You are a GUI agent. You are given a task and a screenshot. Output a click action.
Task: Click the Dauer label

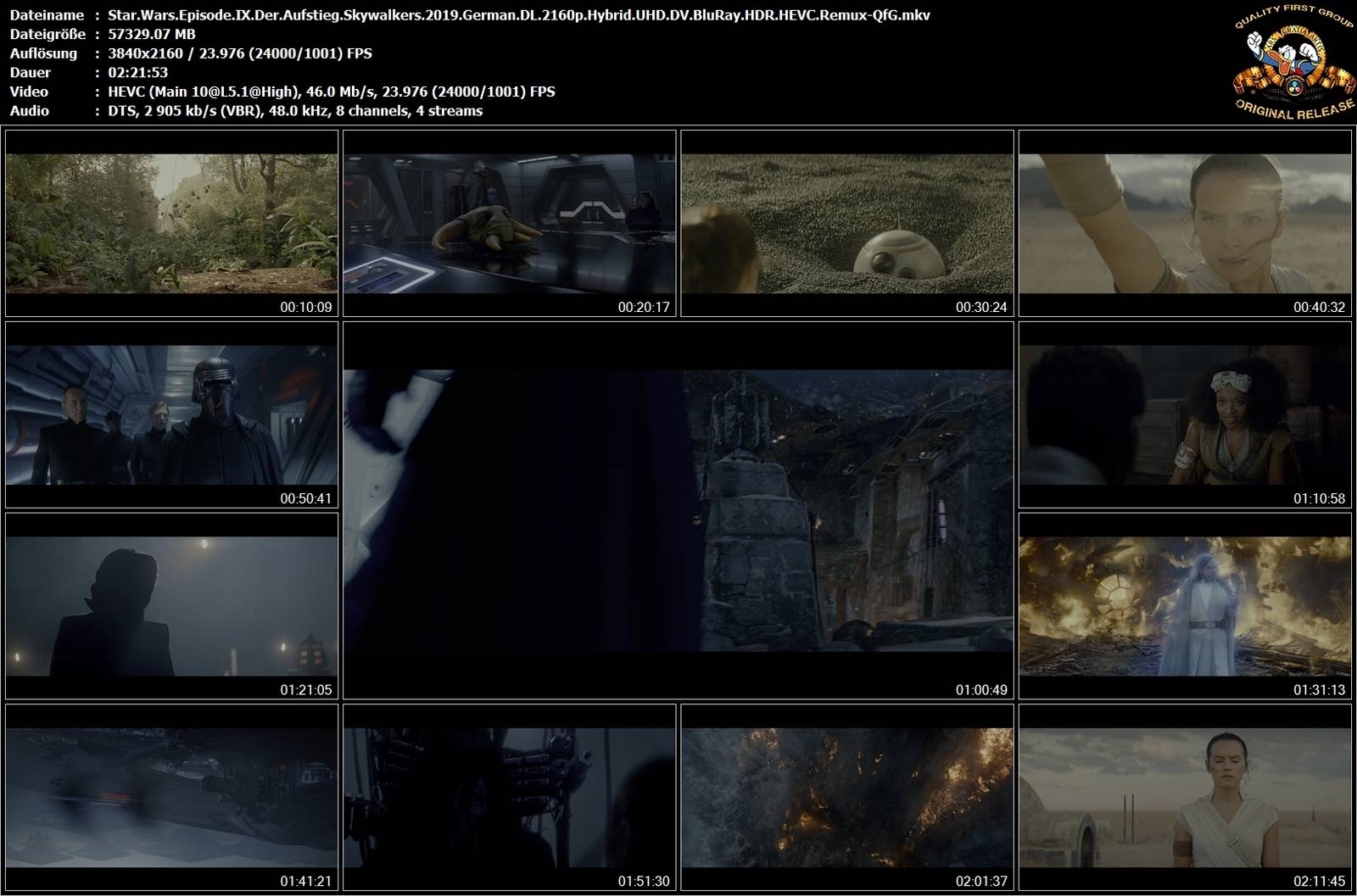30,72
